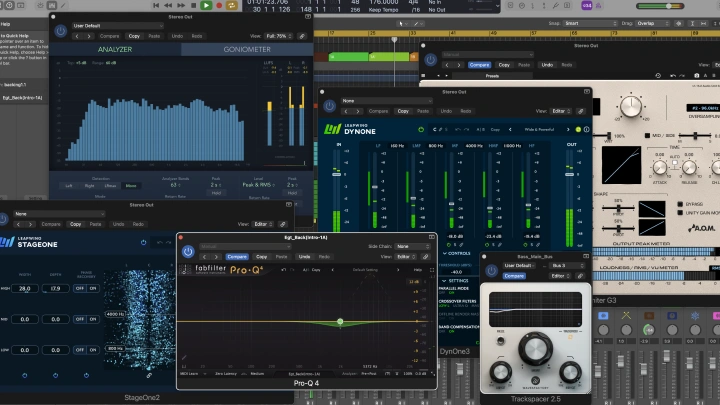Select LRmax detection in analyzer
This screenshot has height=405, width=720.
click(110, 186)
